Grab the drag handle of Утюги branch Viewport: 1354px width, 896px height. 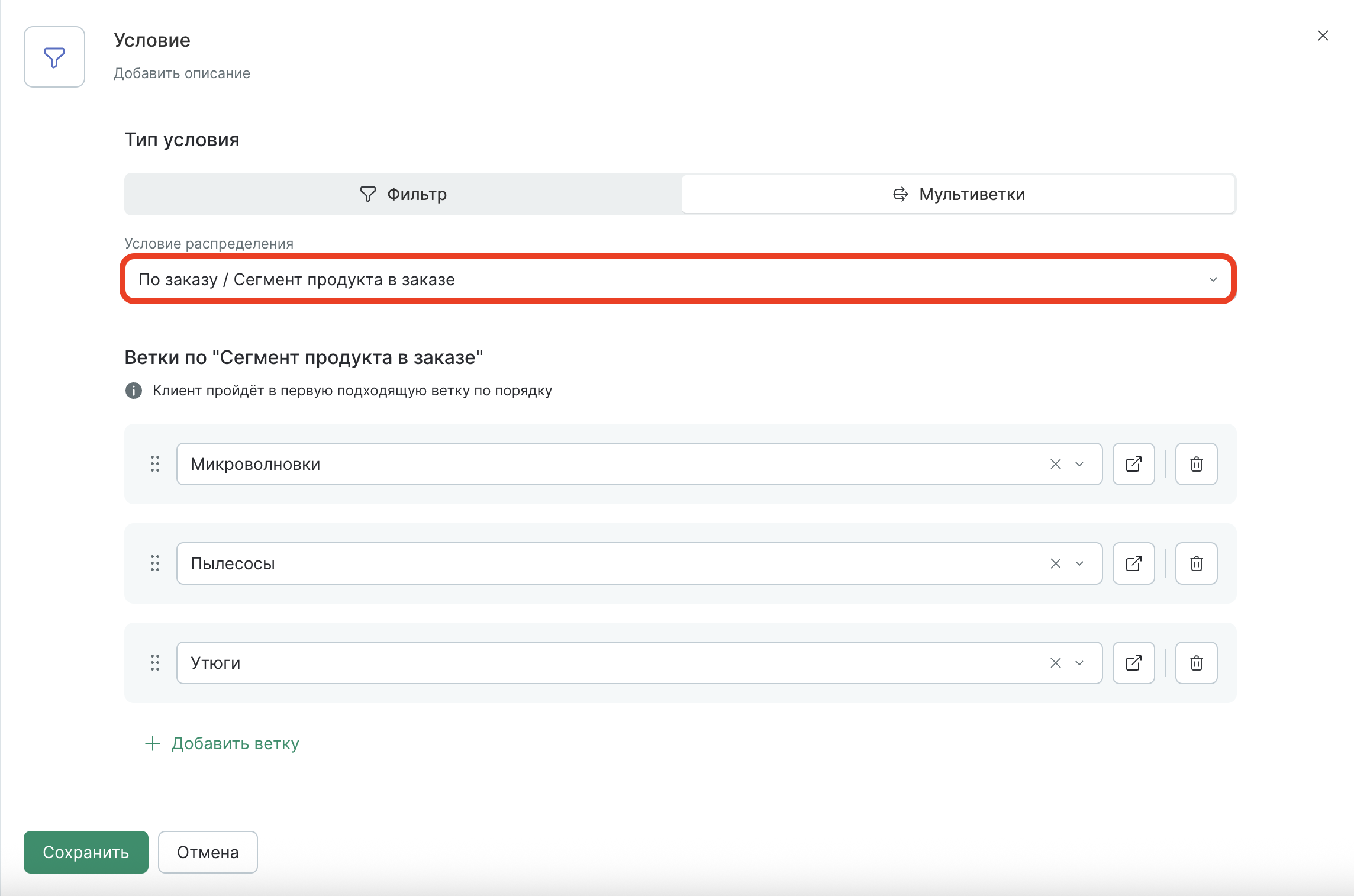pos(155,663)
